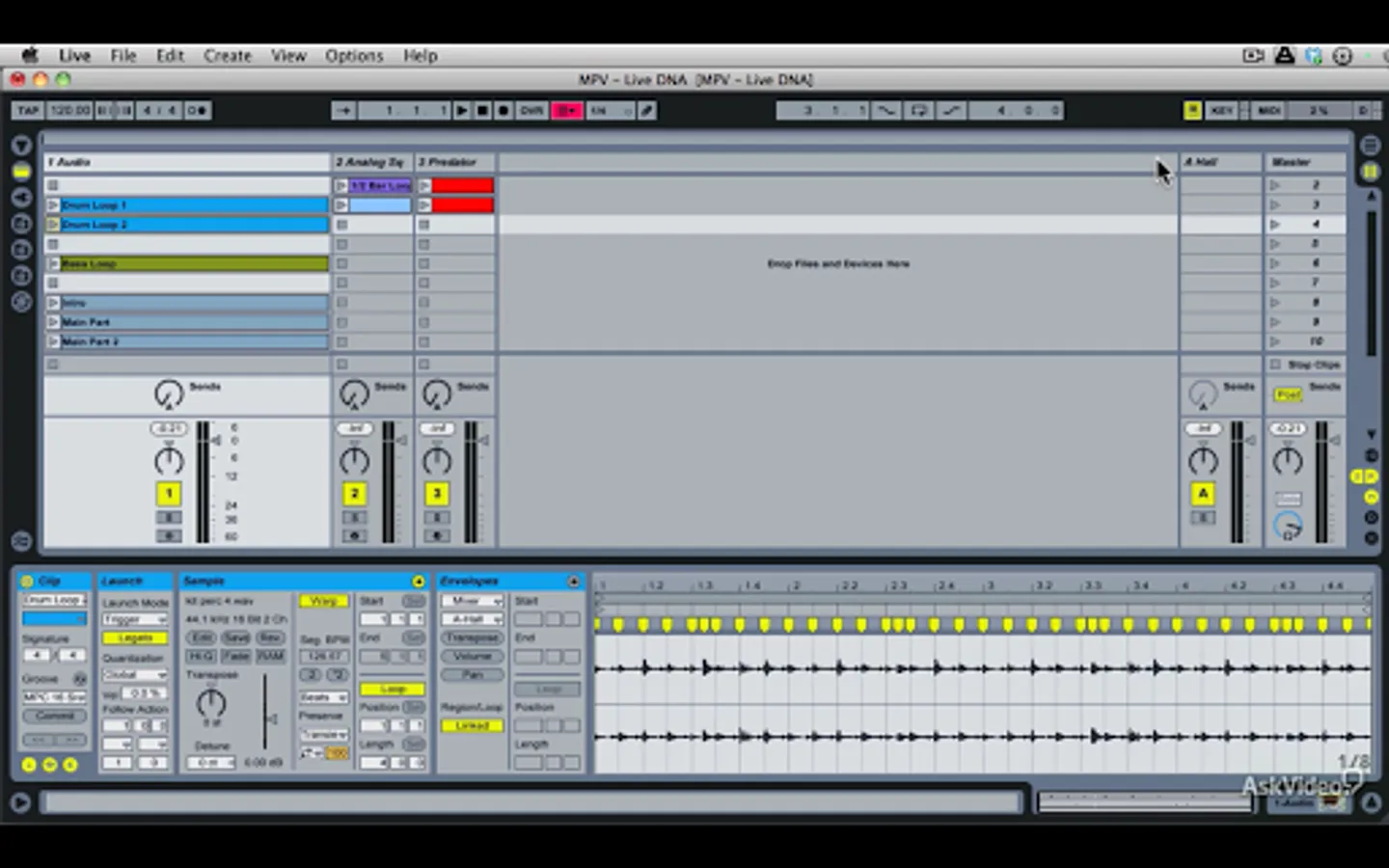Open the Hot-Swap browser icon
This screenshot has height=868, width=1389.
pos(21,302)
